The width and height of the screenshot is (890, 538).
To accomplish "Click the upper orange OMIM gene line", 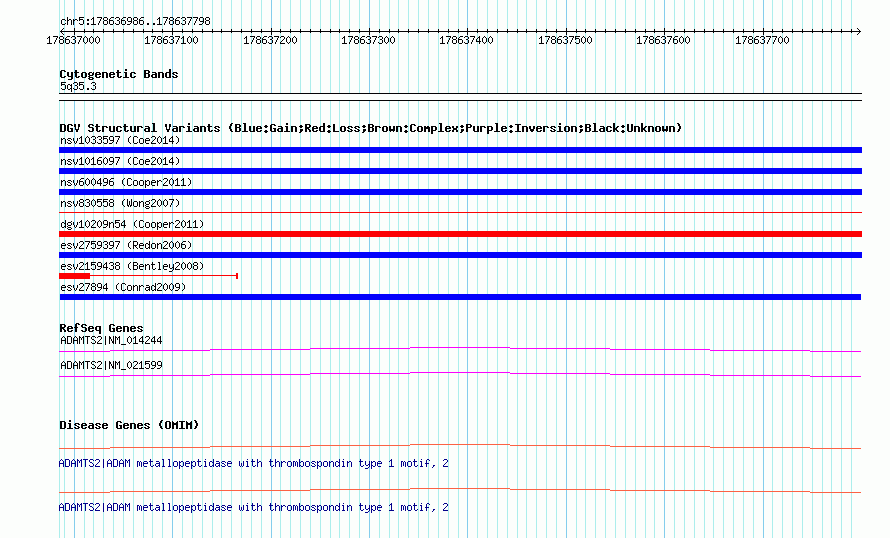I will [460, 447].
